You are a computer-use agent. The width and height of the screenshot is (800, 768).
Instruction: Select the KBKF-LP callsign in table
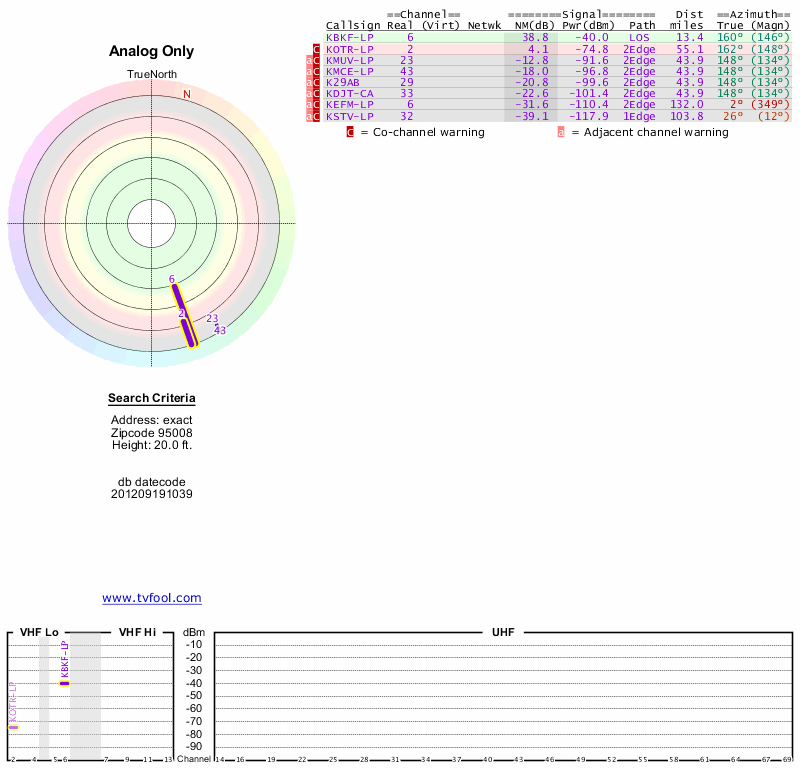349,37
